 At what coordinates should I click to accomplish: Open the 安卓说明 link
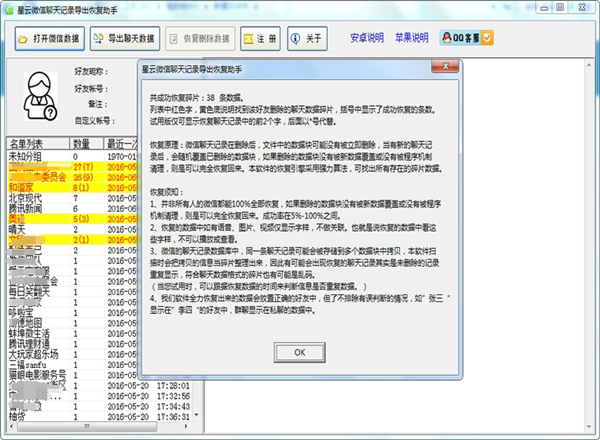coord(366,39)
